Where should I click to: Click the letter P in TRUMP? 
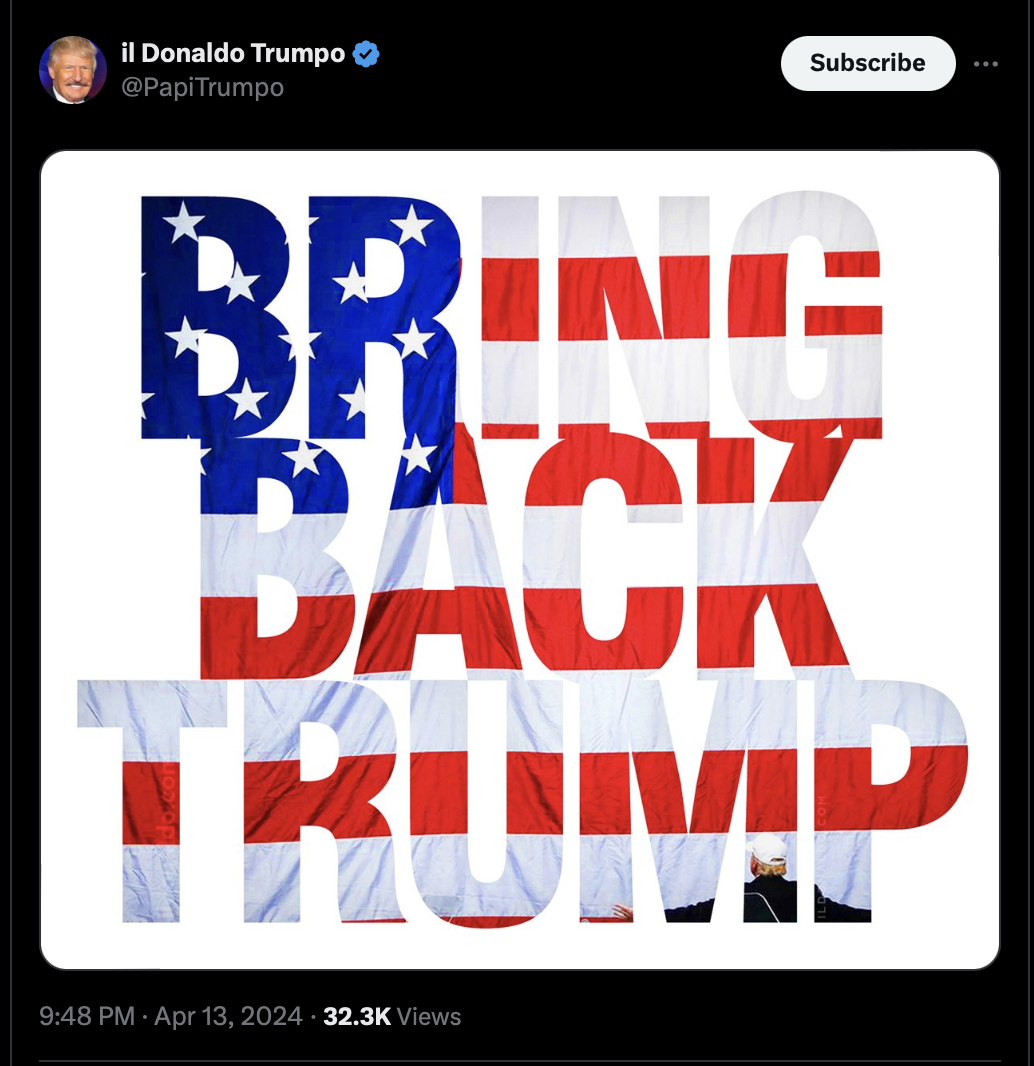coord(891,801)
